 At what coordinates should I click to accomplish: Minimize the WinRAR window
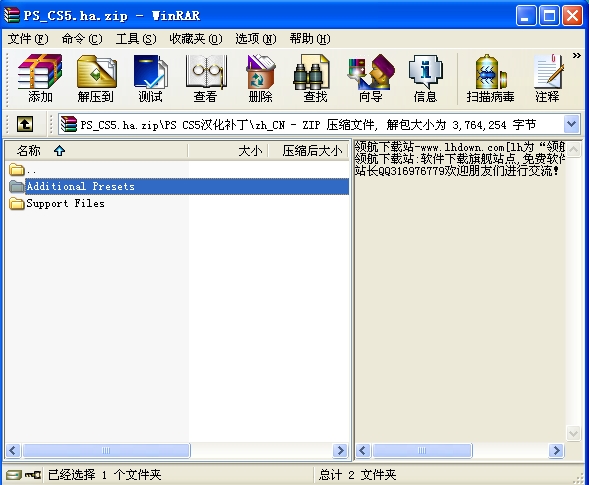526,16
